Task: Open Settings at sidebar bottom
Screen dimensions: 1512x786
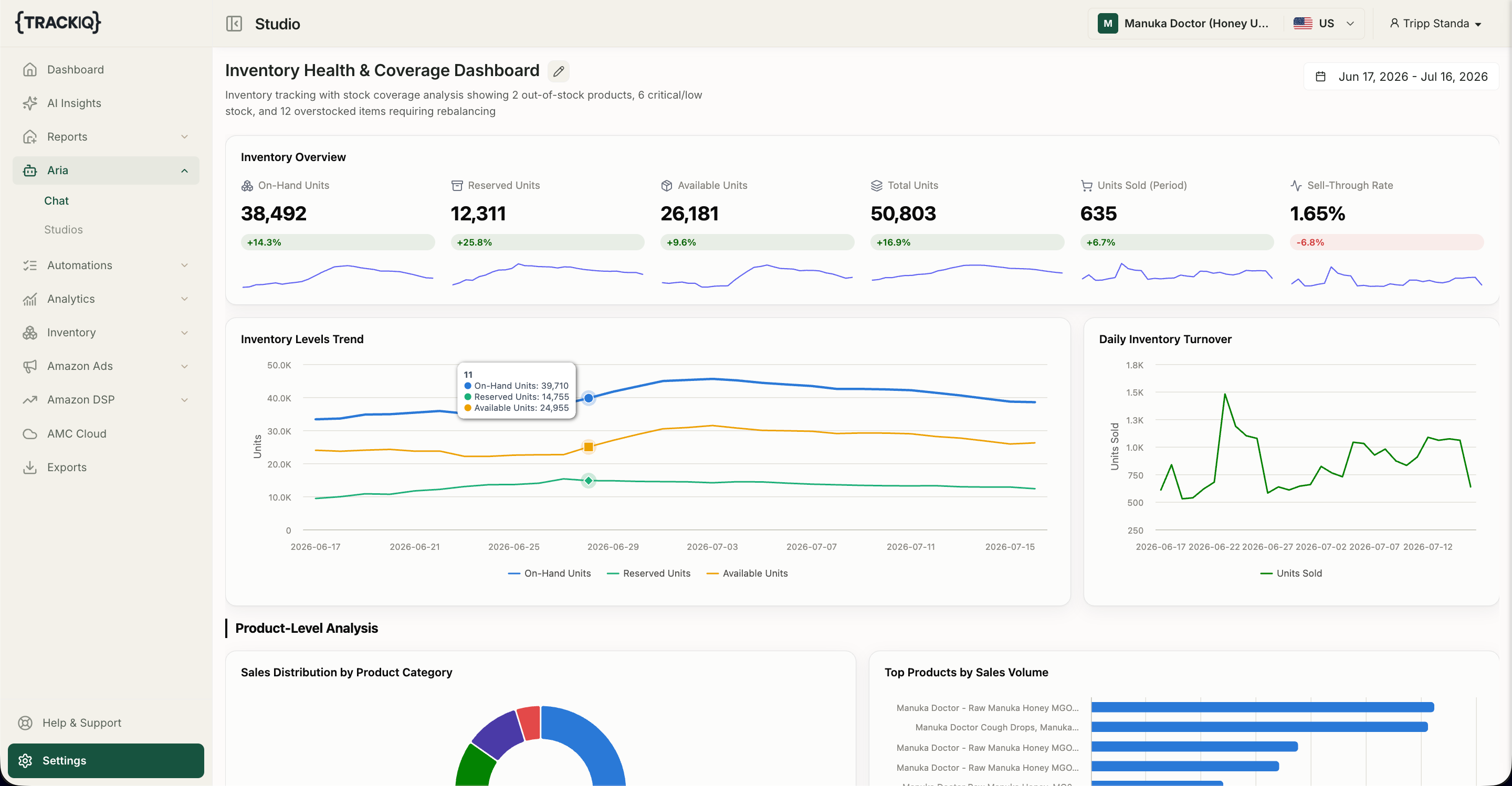Action: pyautogui.click(x=106, y=760)
